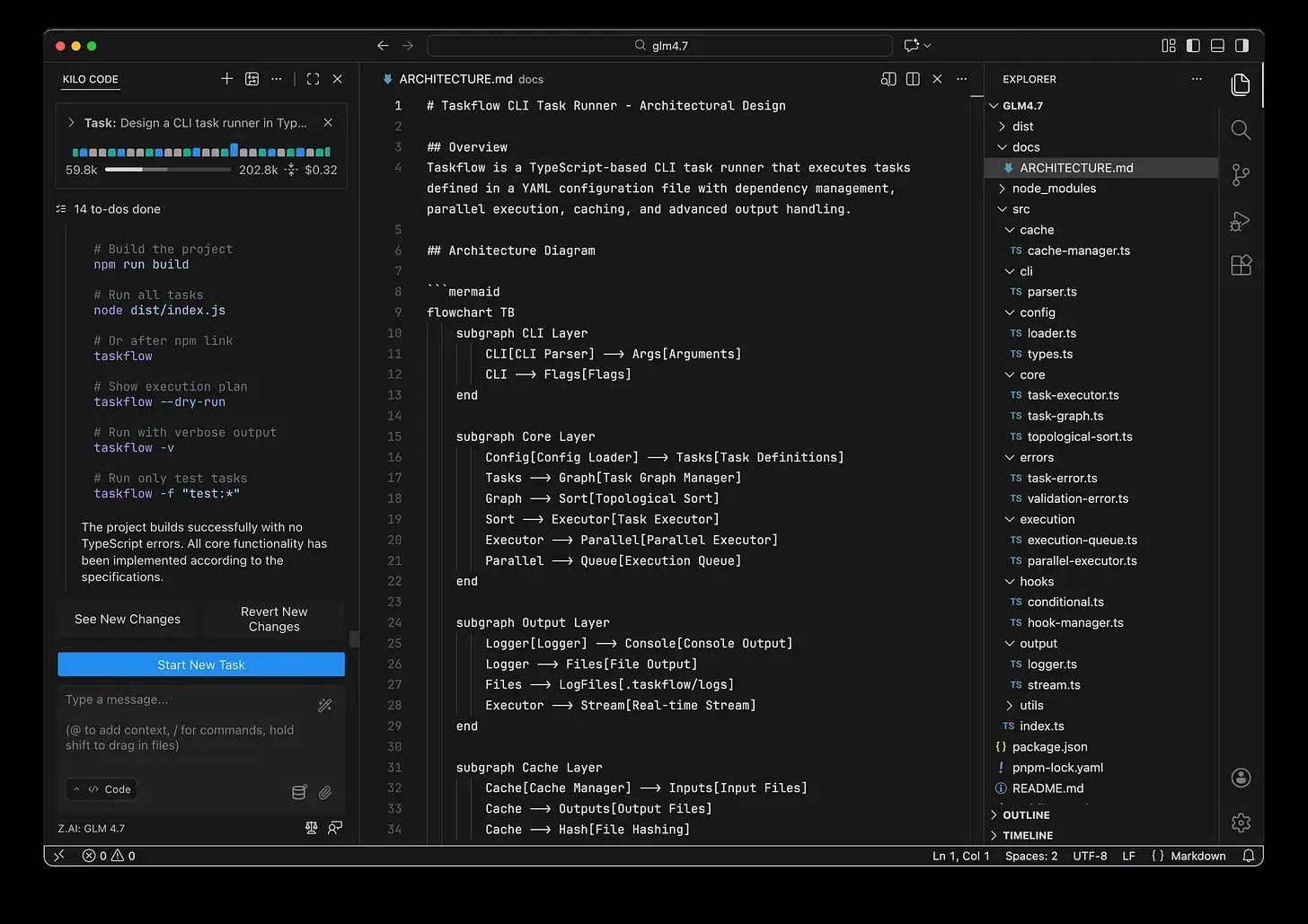Open Source Control in the activity bar
Viewport: 1308px width, 924px height.
[x=1241, y=175]
